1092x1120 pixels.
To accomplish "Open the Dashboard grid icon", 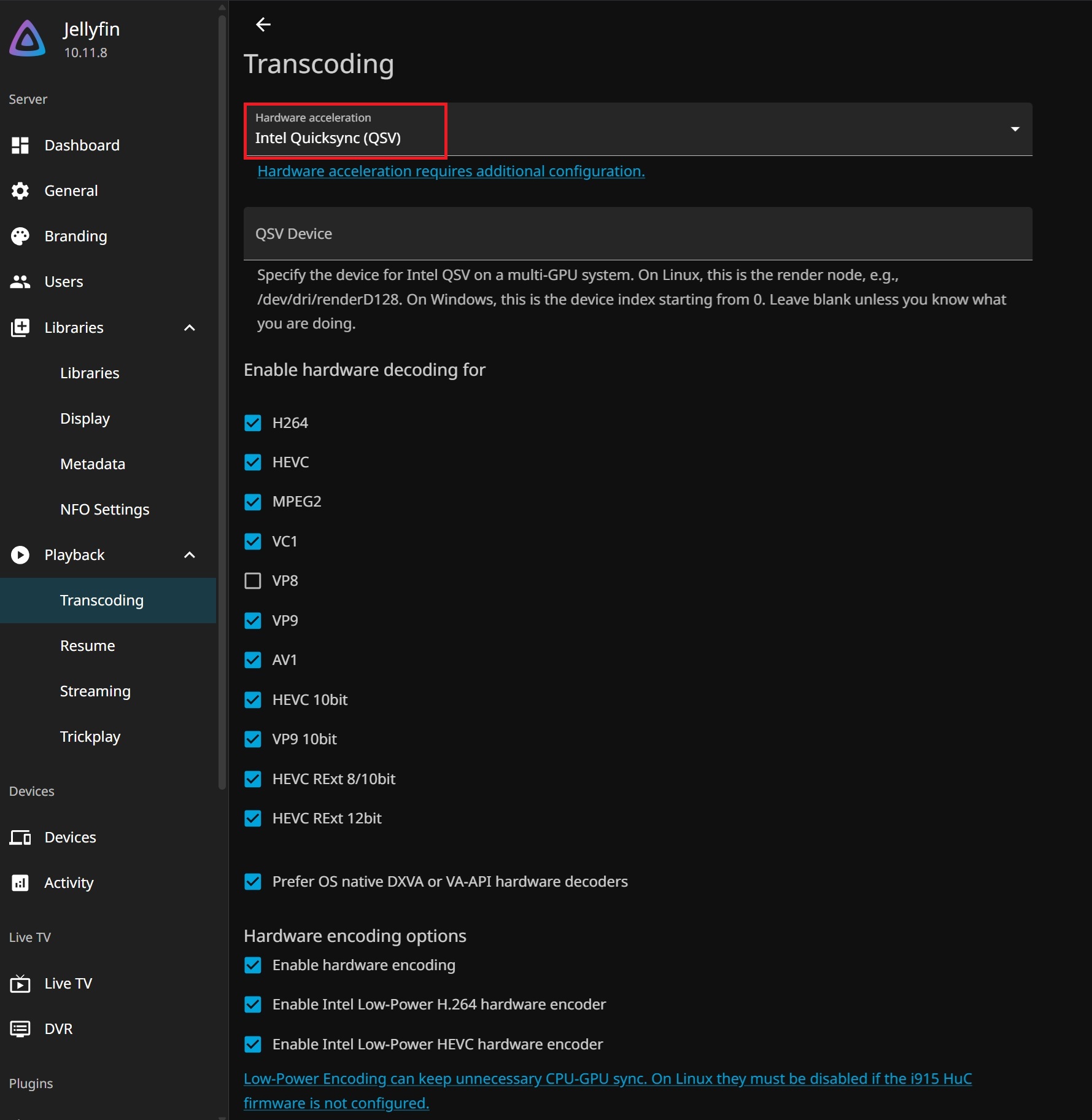I will point(20,146).
